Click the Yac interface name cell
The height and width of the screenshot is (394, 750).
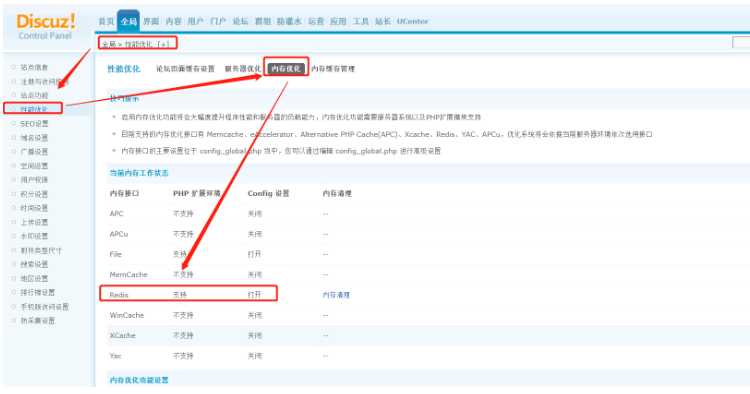[116, 356]
